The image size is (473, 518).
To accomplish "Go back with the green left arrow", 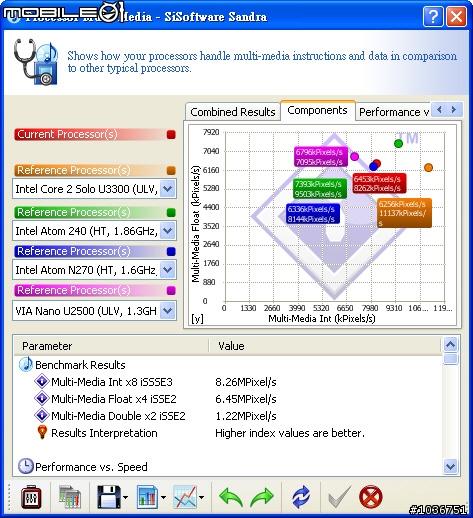I will point(231,497).
